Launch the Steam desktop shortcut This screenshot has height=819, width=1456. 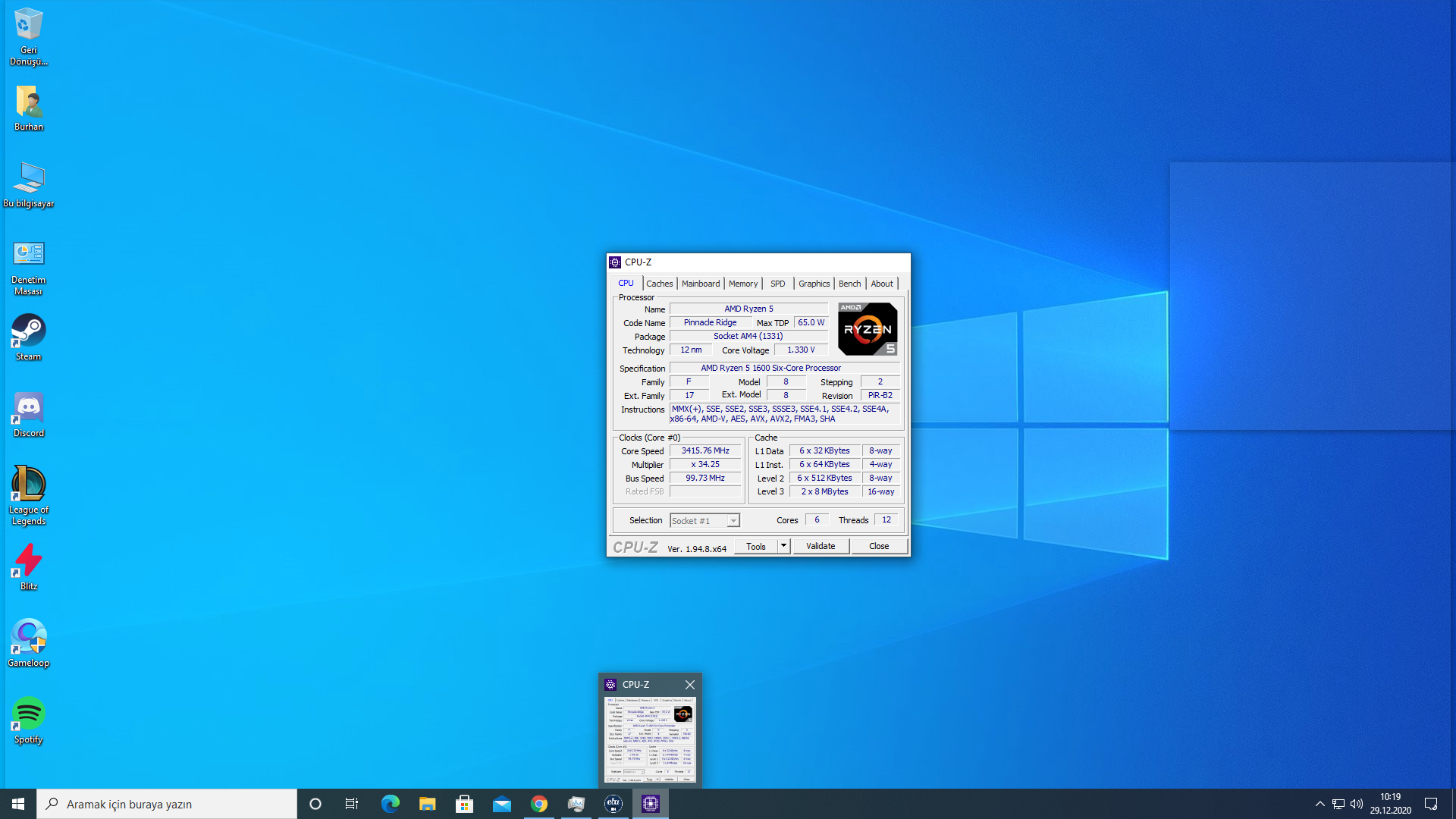tap(28, 337)
